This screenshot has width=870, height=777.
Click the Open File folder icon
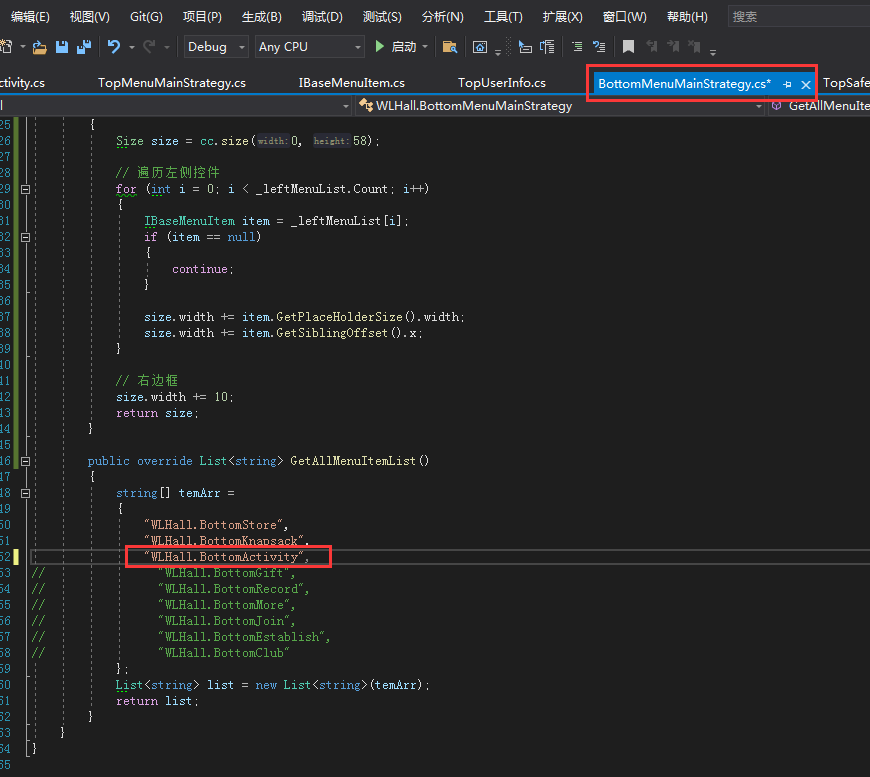click(x=40, y=47)
